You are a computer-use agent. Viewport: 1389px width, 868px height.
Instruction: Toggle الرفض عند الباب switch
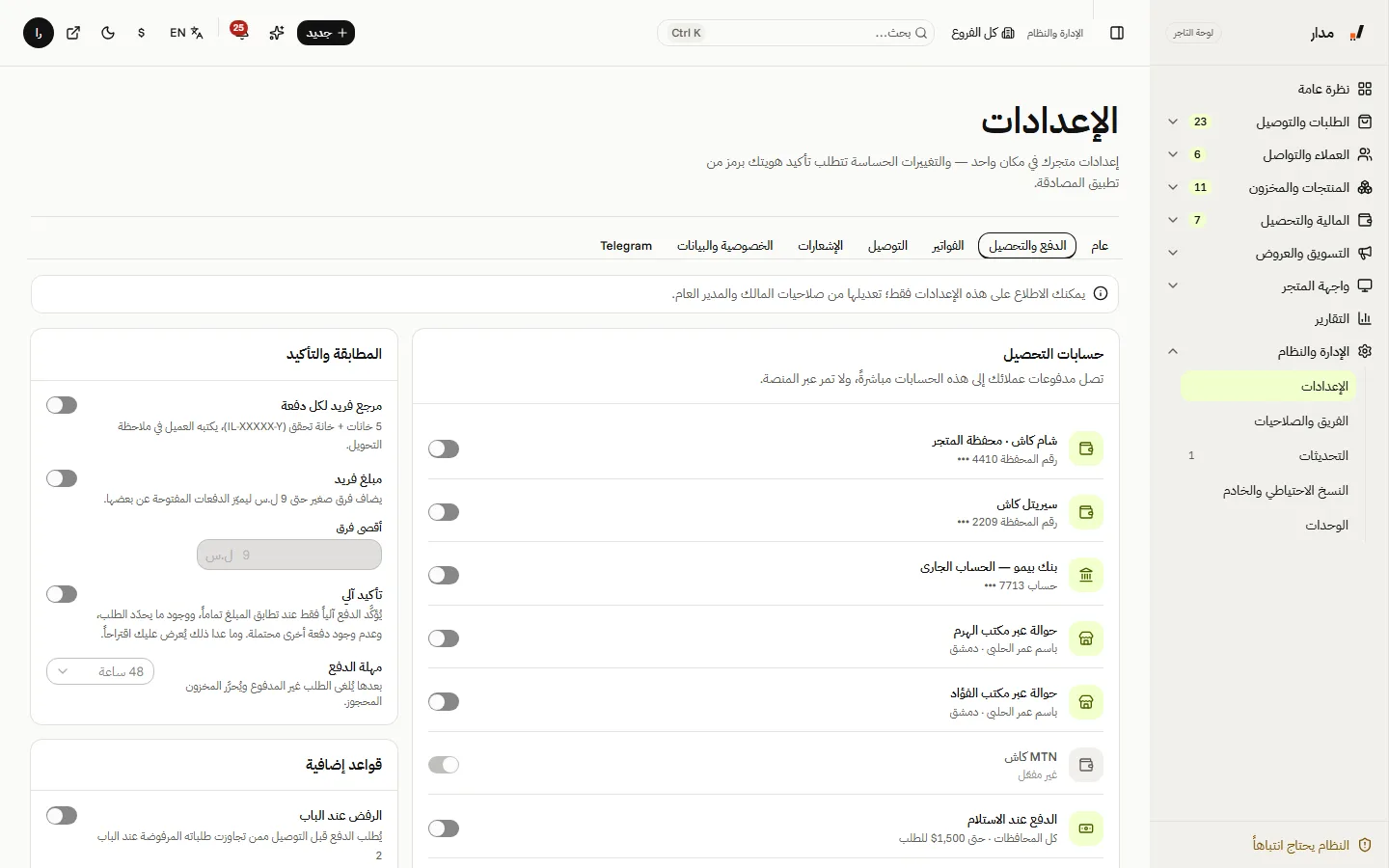pos(62,816)
